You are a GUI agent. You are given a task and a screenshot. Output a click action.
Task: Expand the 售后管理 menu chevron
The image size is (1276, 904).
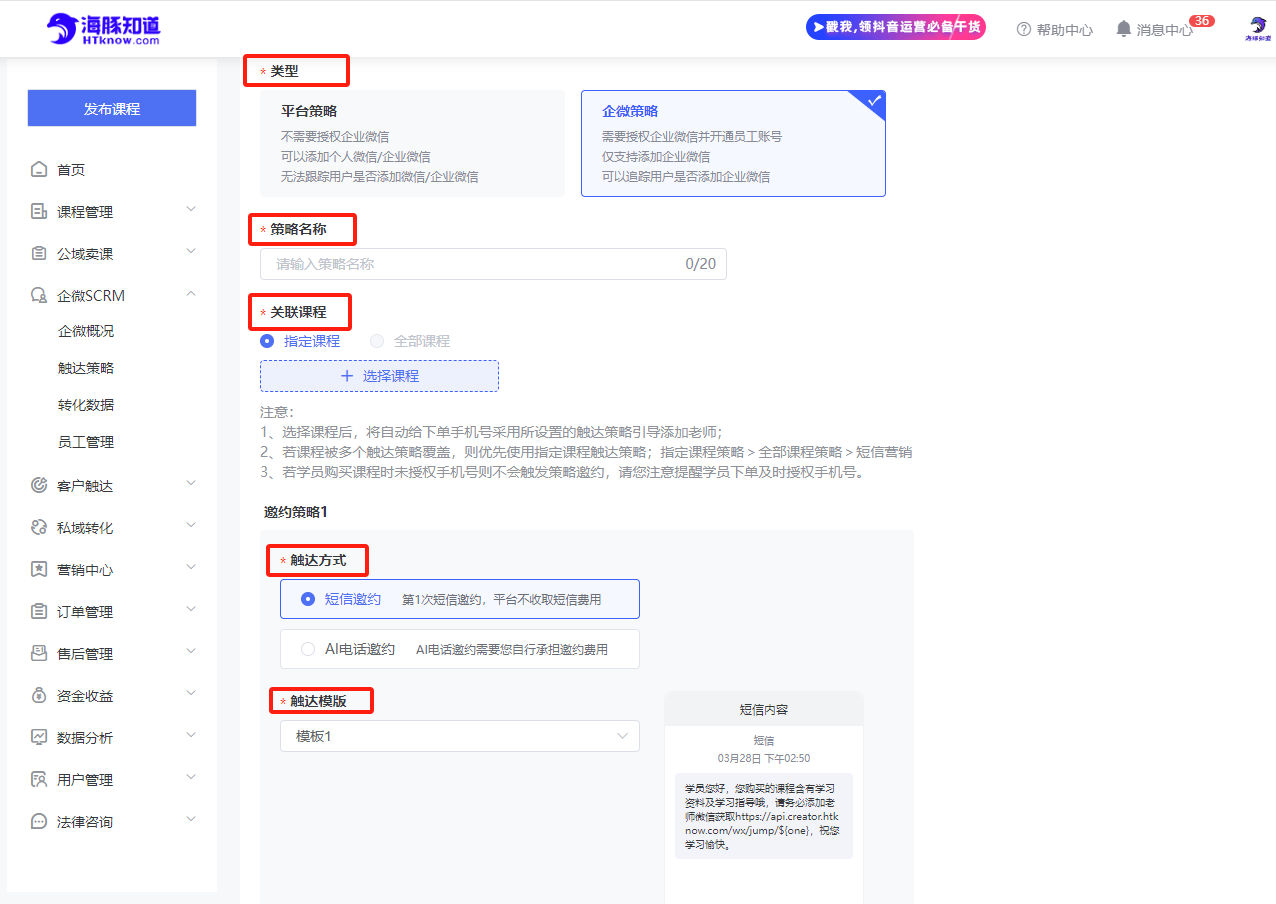pos(191,651)
